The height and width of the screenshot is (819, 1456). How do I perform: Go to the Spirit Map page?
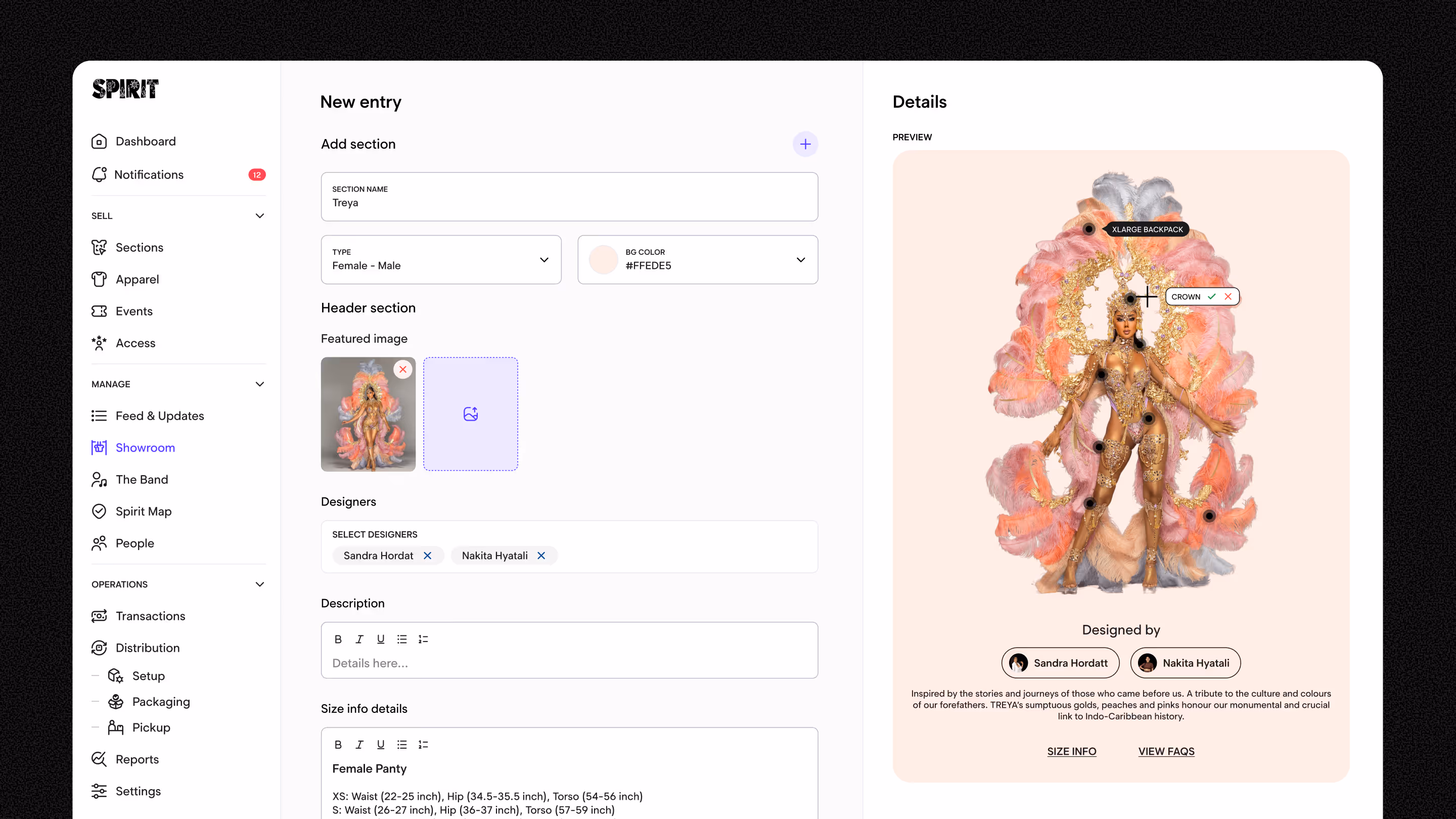click(144, 512)
